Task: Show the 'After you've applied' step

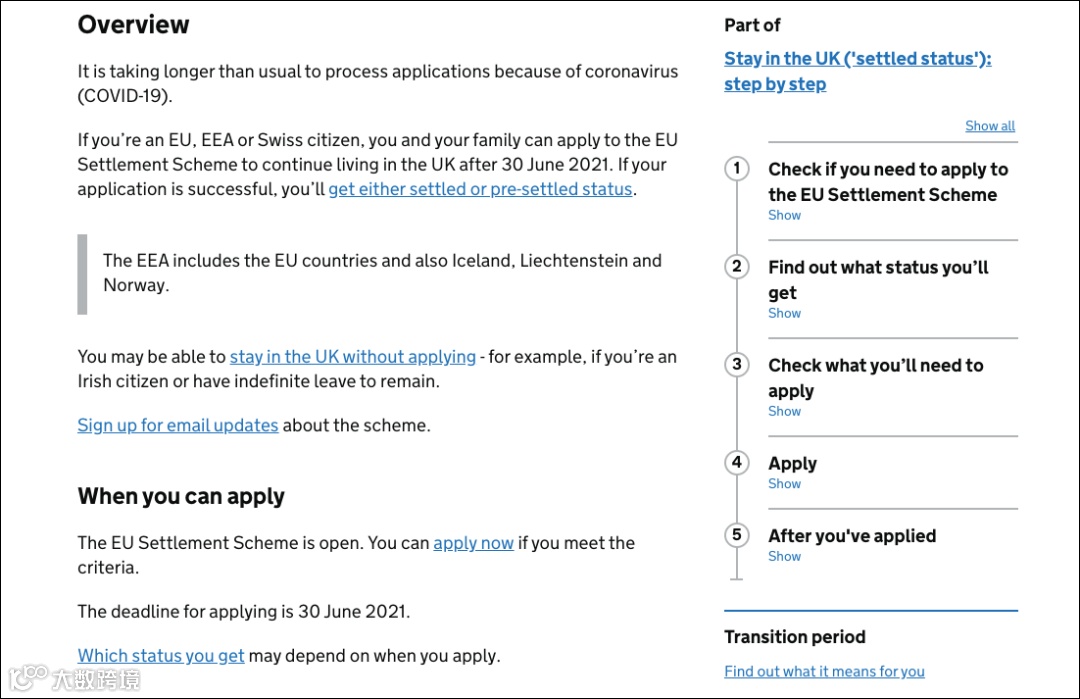Action: pyautogui.click(x=784, y=557)
